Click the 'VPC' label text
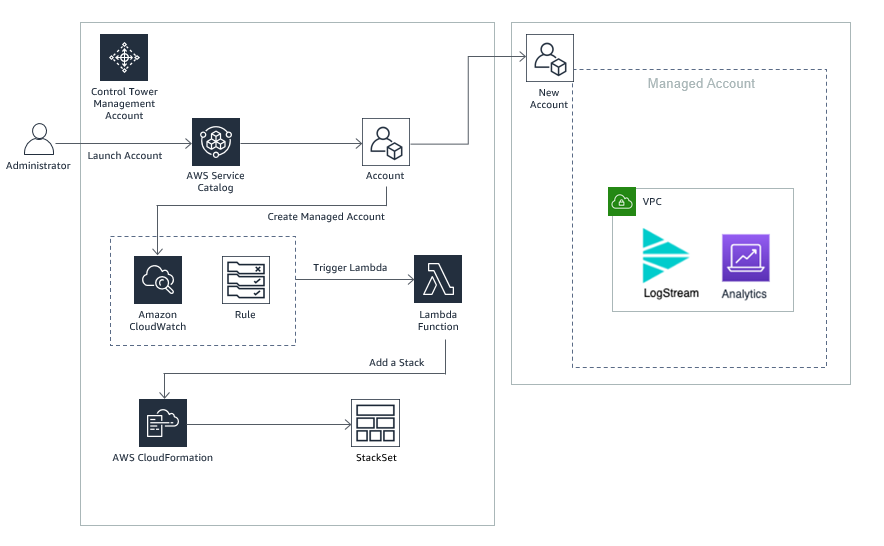This screenshot has width=884, height=546. 652,202
